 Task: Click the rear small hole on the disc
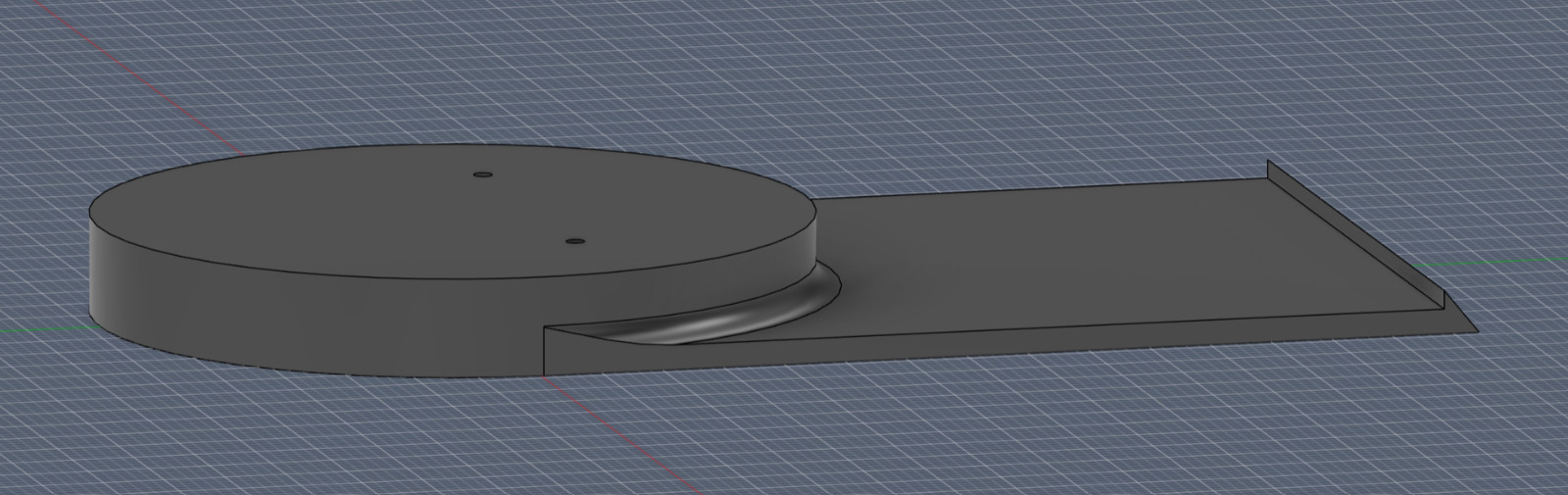pos(481,174)
